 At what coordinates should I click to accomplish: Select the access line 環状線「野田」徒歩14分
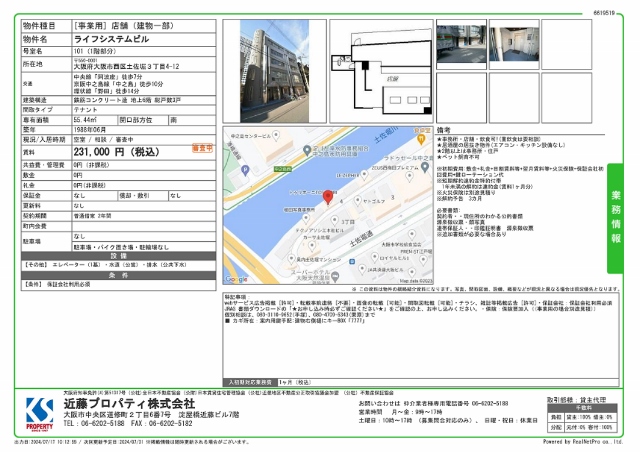(106, 91)
